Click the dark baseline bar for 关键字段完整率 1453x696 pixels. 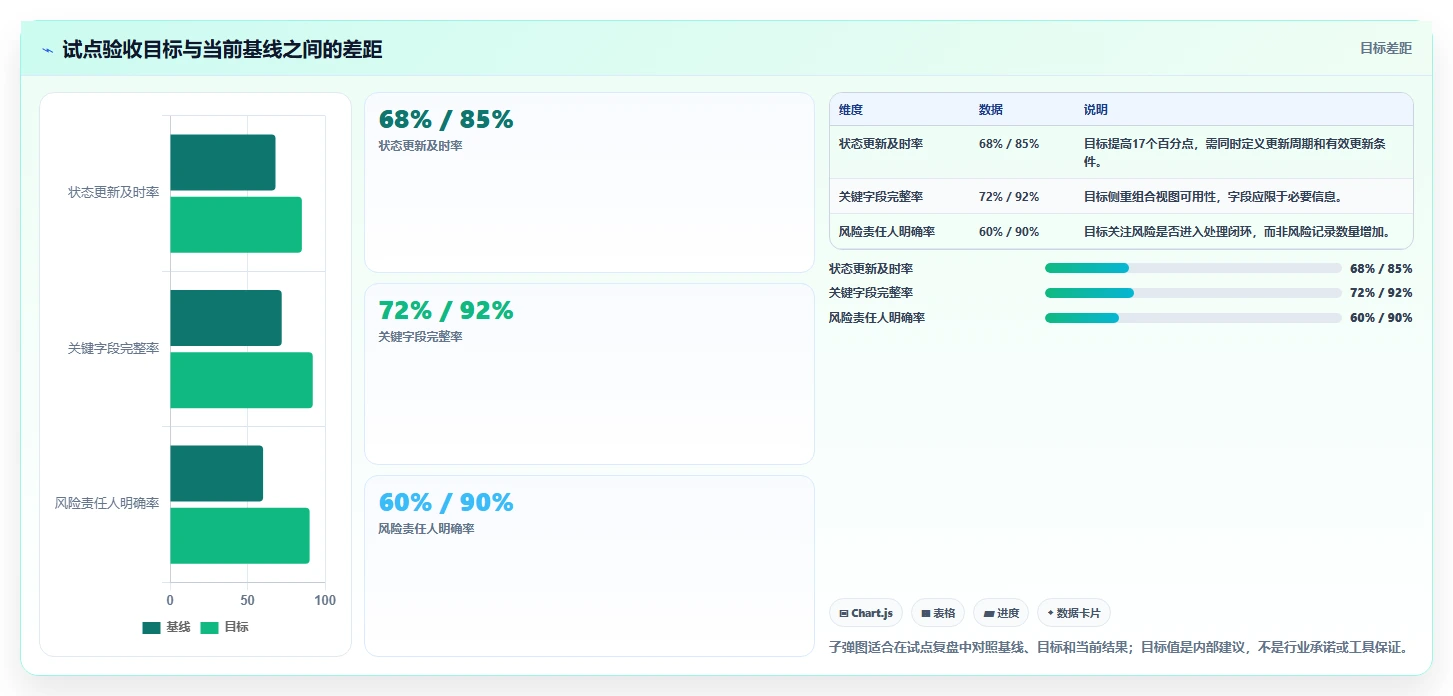(x=226, y=318)
